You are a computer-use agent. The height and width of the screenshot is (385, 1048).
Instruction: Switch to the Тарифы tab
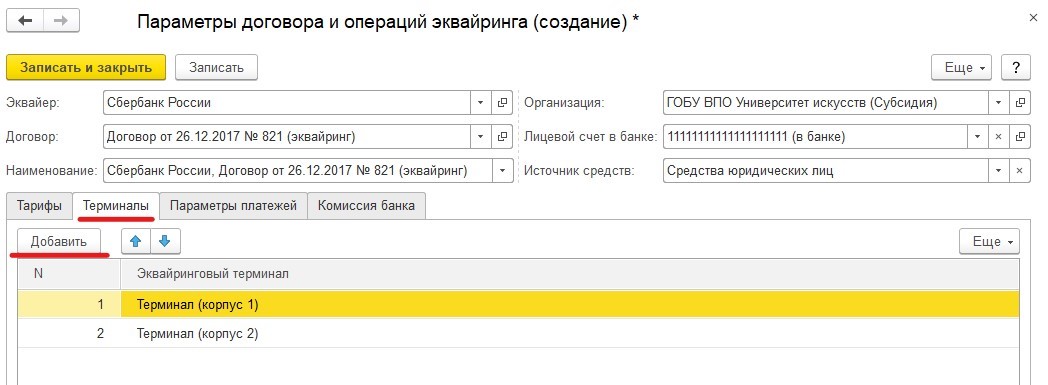[39, 206]
